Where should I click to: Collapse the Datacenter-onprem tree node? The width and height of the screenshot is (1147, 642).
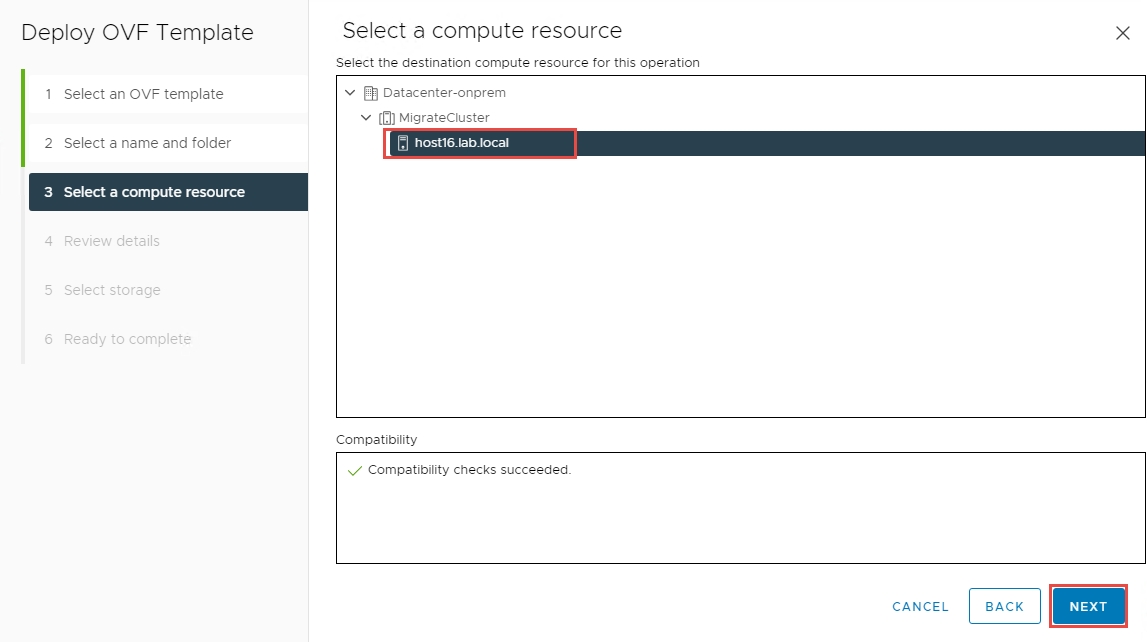click(349, 93)
